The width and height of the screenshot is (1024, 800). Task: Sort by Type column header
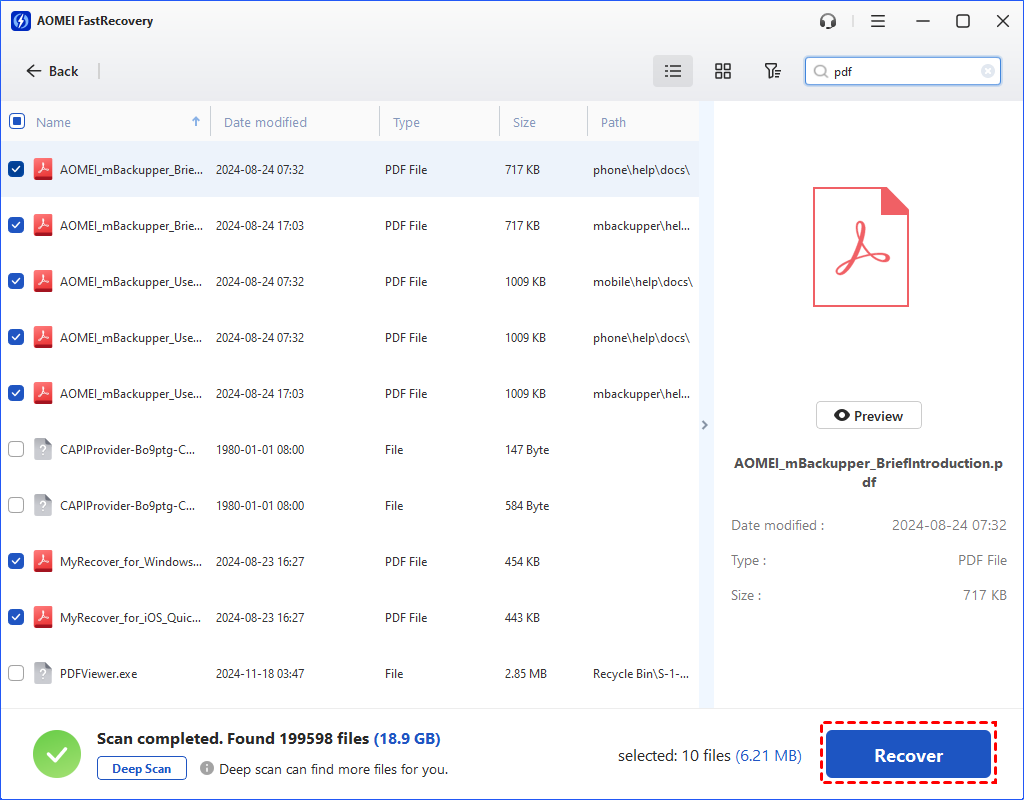tap(406, 122)
